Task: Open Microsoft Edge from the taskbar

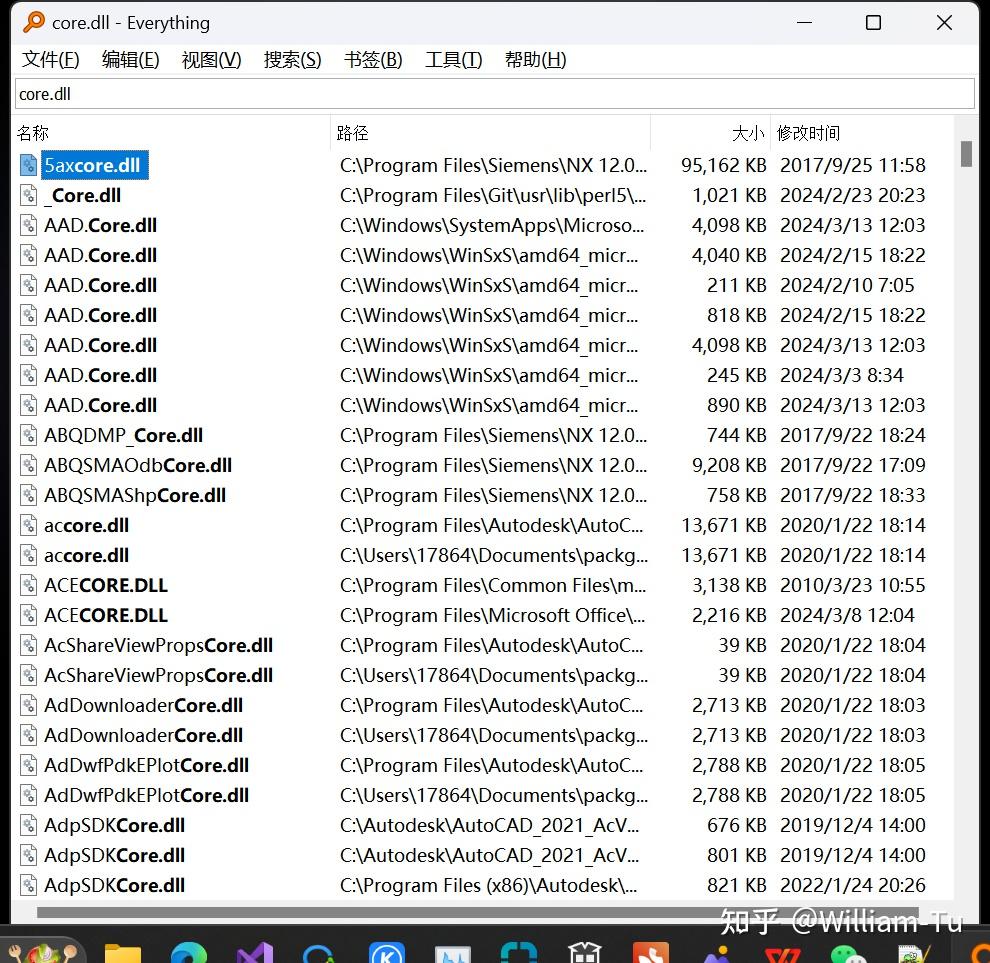Action: pyautogui.click(x=189, y=952)
